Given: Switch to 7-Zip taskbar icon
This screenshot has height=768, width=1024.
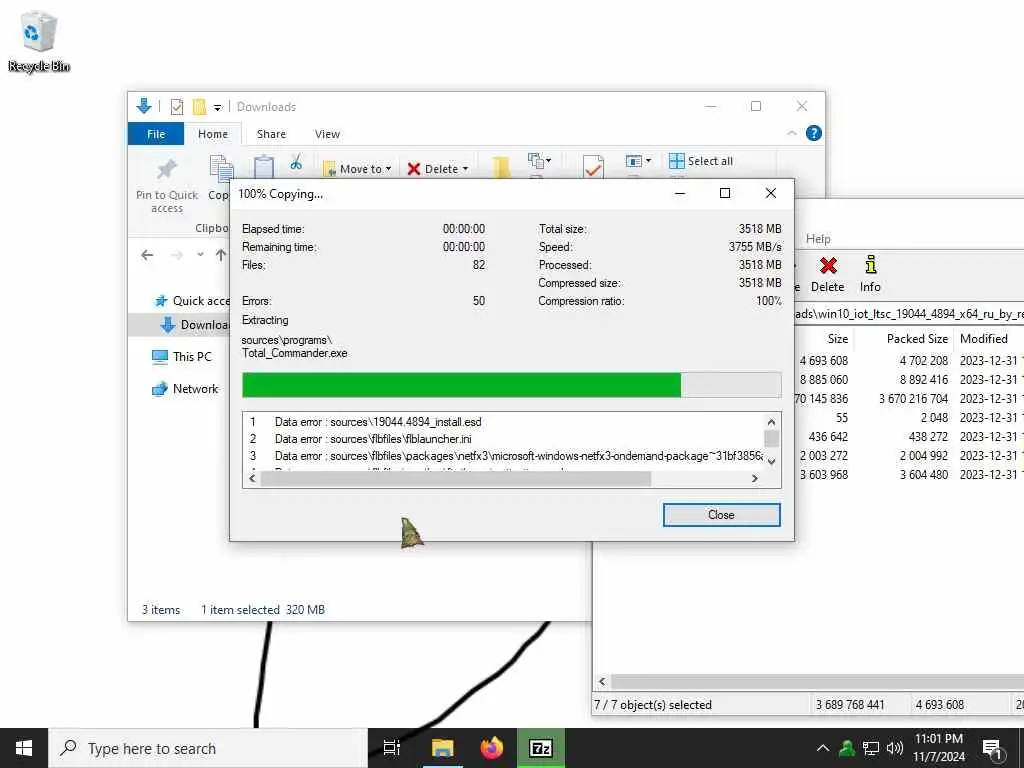Looking at the screenshot, I should (x=541, y=748).
